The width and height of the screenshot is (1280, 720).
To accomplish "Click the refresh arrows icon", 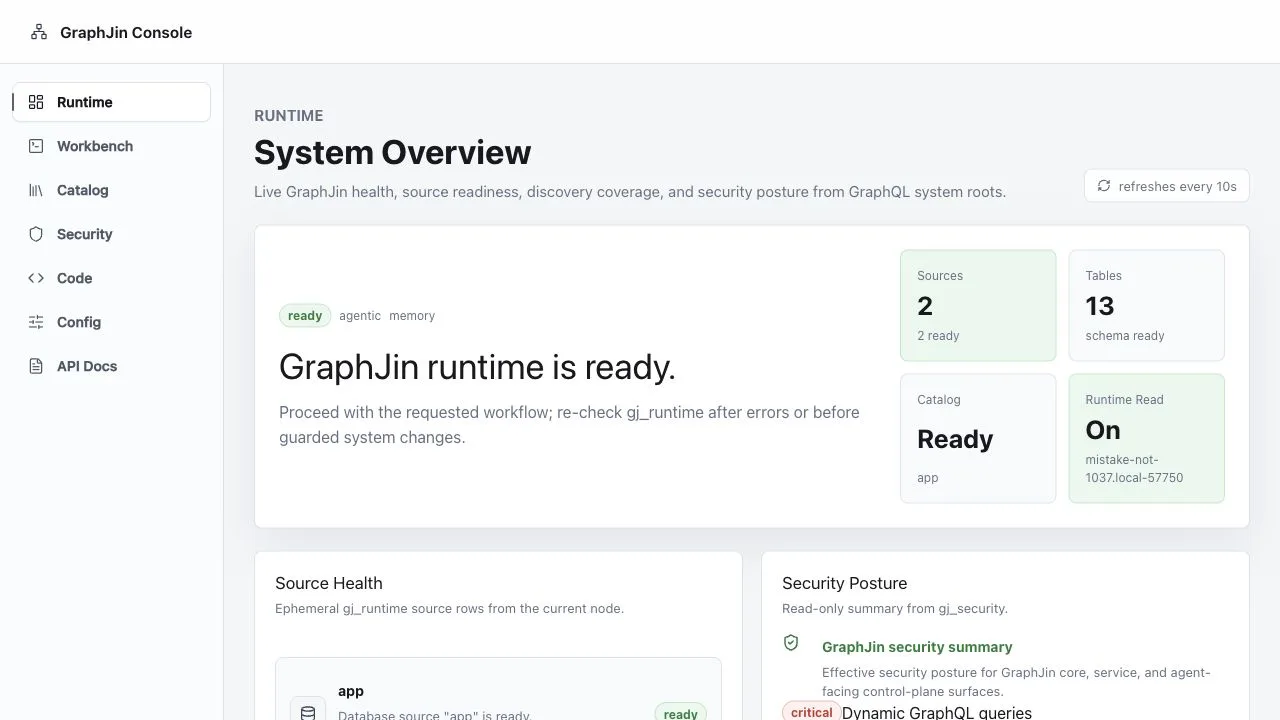I will click(1104, 186).
